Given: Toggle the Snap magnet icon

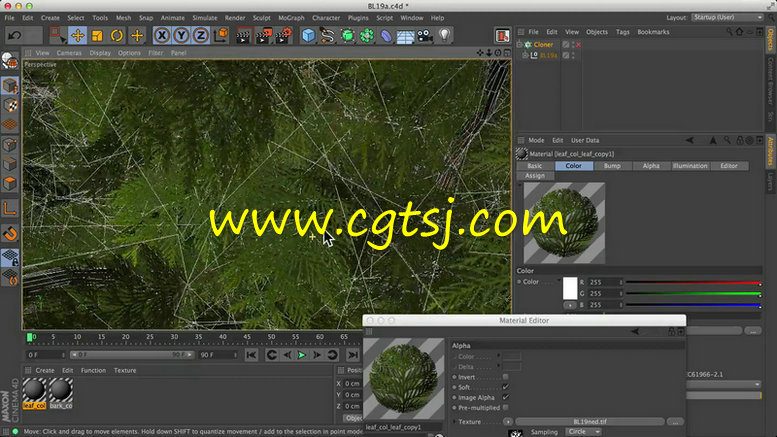Looking at the screenshot, I should point(9,233).
